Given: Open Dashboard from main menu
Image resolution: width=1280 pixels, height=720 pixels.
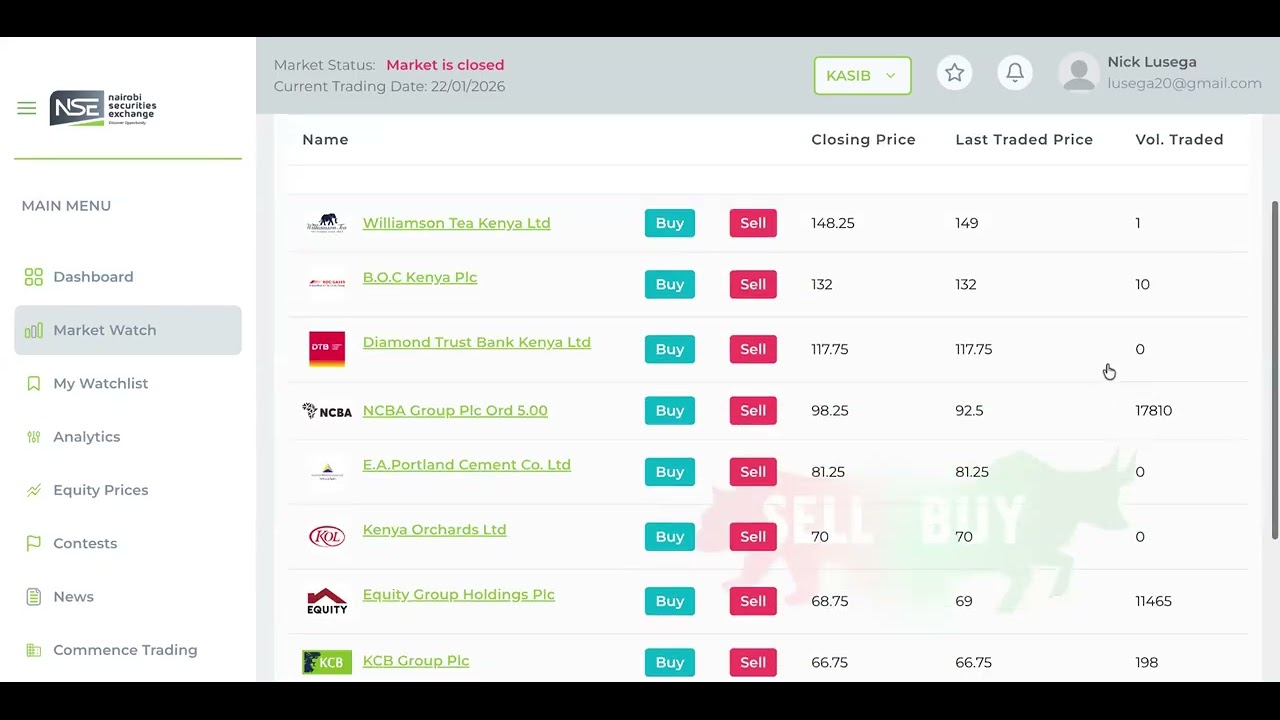Looking at the screenshot, I should tap(93, 277).
